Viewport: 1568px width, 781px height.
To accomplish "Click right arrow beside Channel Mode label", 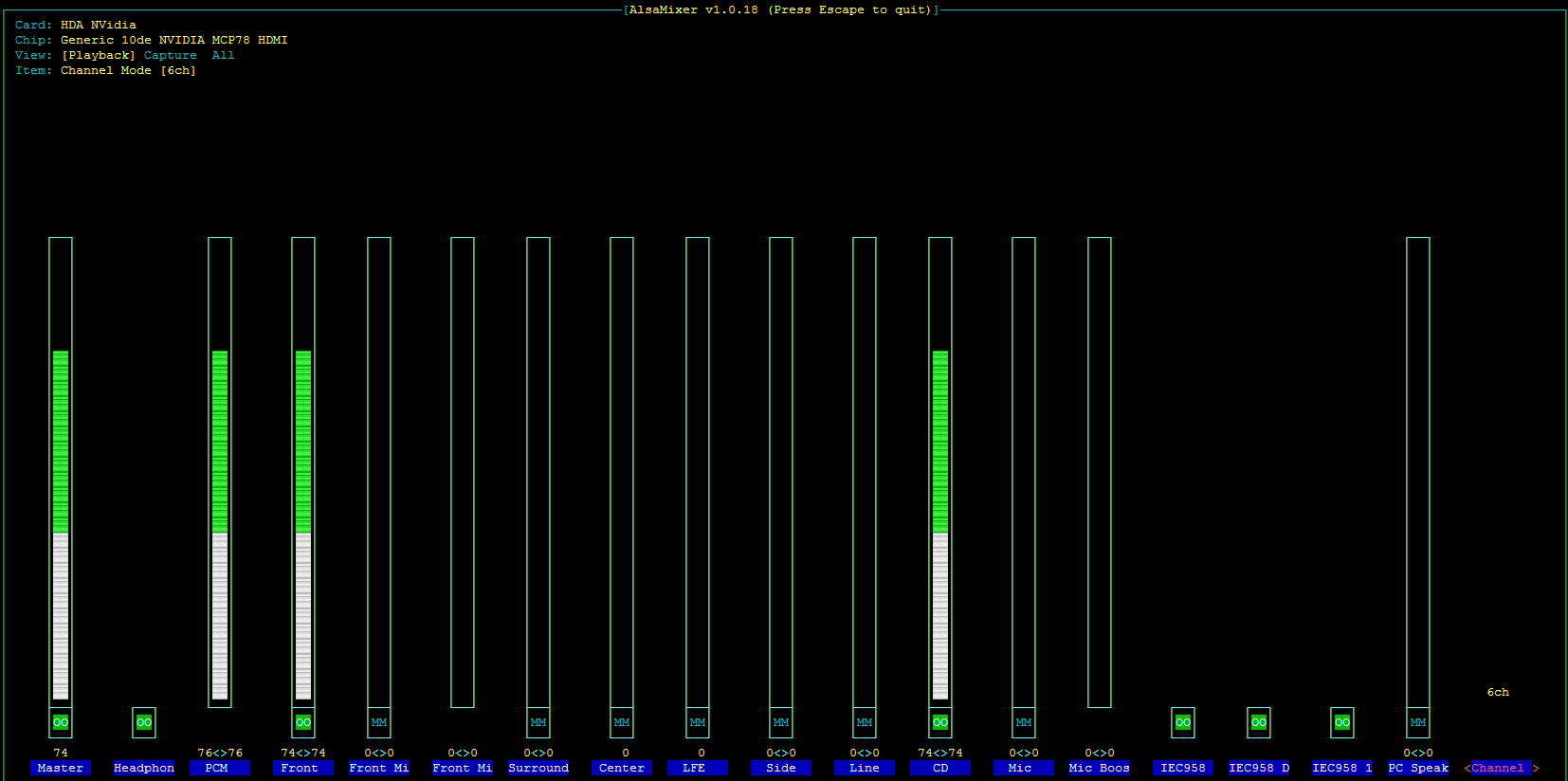I will coord(1536,768).
